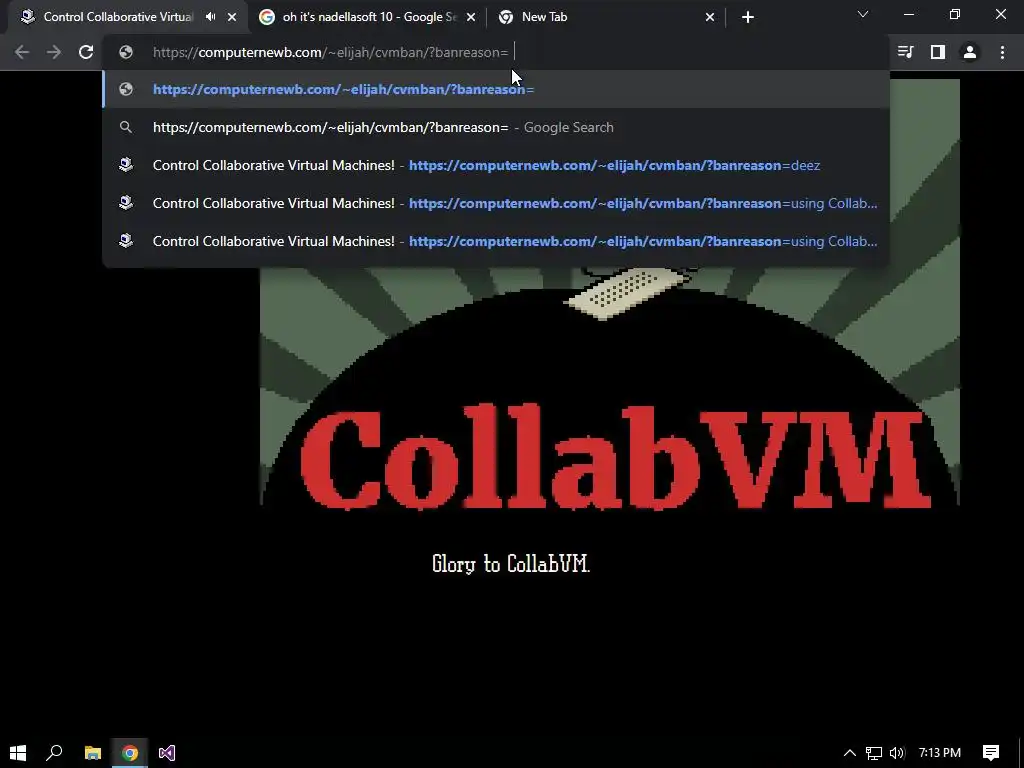Switch to the nadellasoft 10 Google Search tab
The image size is (1024, 768).
click(x=368, y=17)
